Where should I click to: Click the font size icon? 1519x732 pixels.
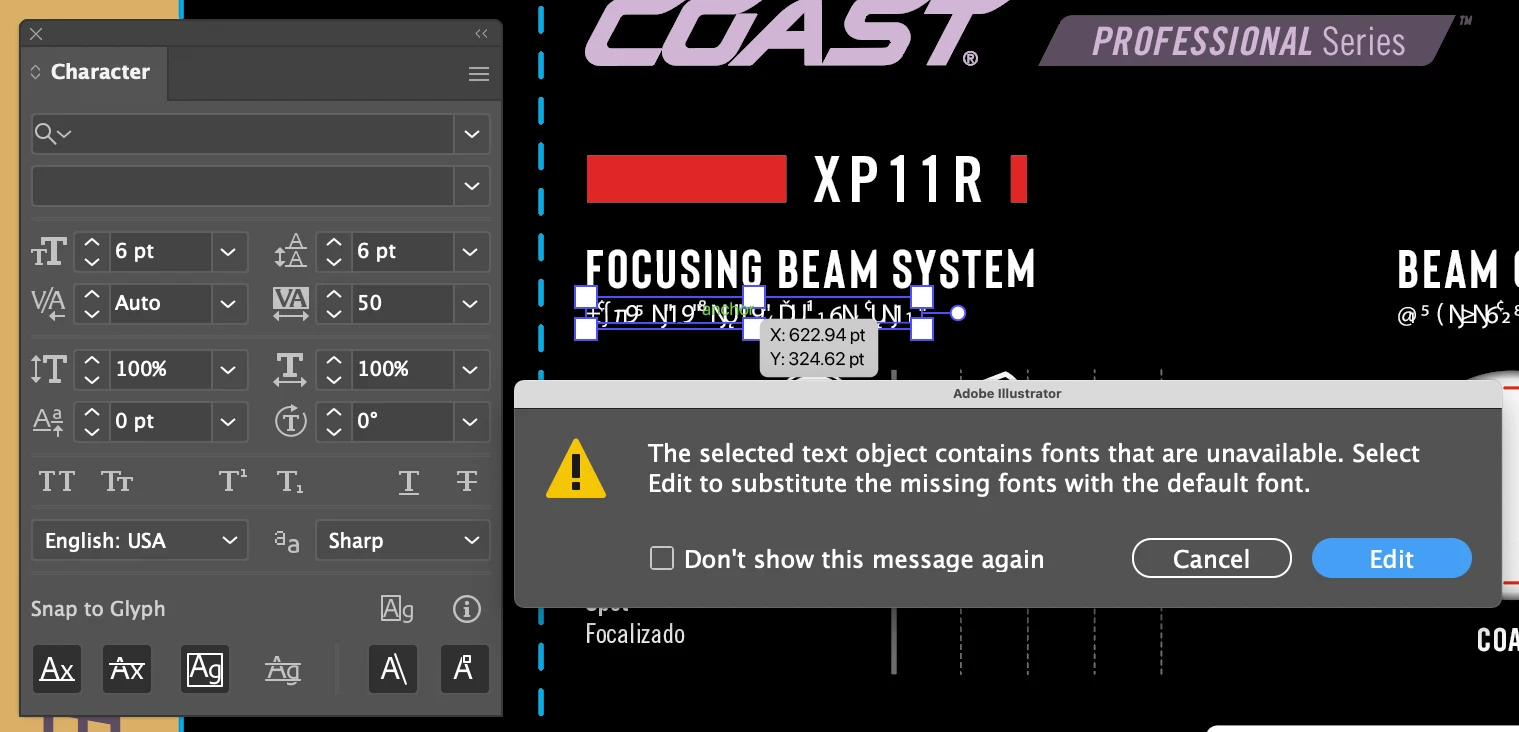(x=49, y=252)
